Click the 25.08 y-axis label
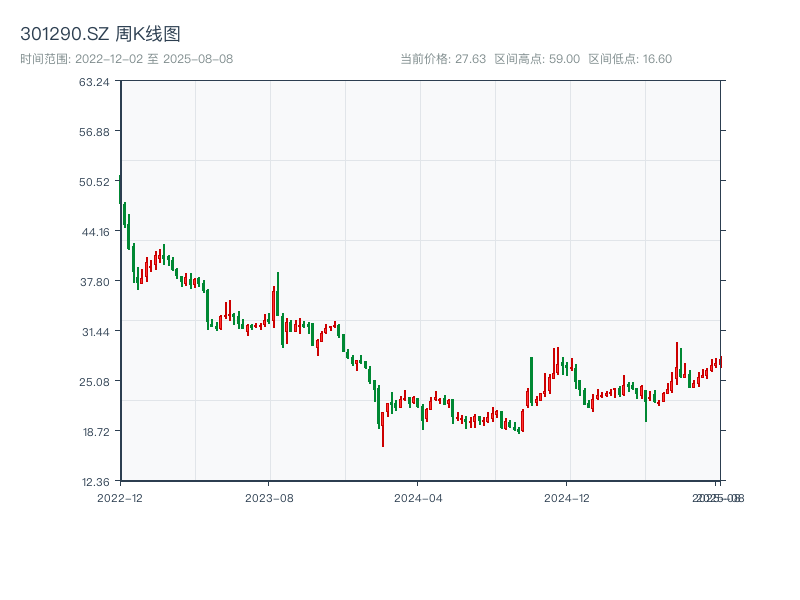Screen dimensions: 800x600 [x=94, y=382]
